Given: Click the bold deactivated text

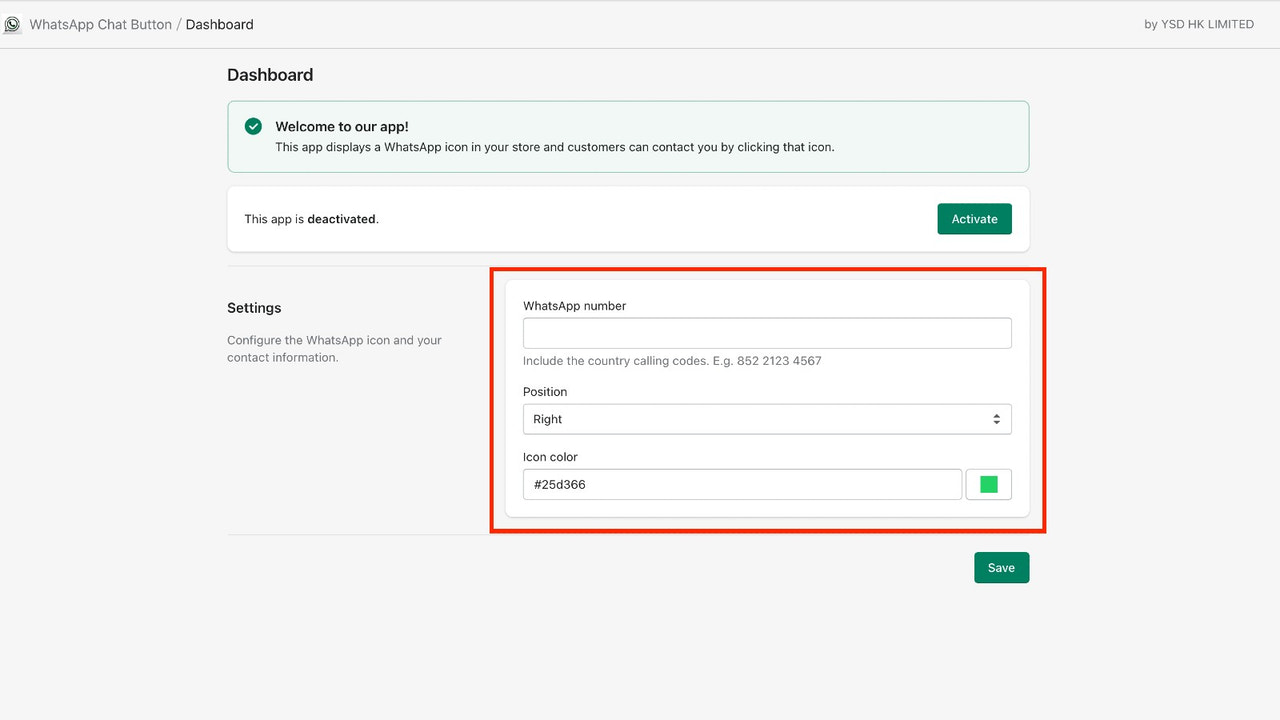Looking at the screenshot, I should pyautogui.click(x=342, y=219).
